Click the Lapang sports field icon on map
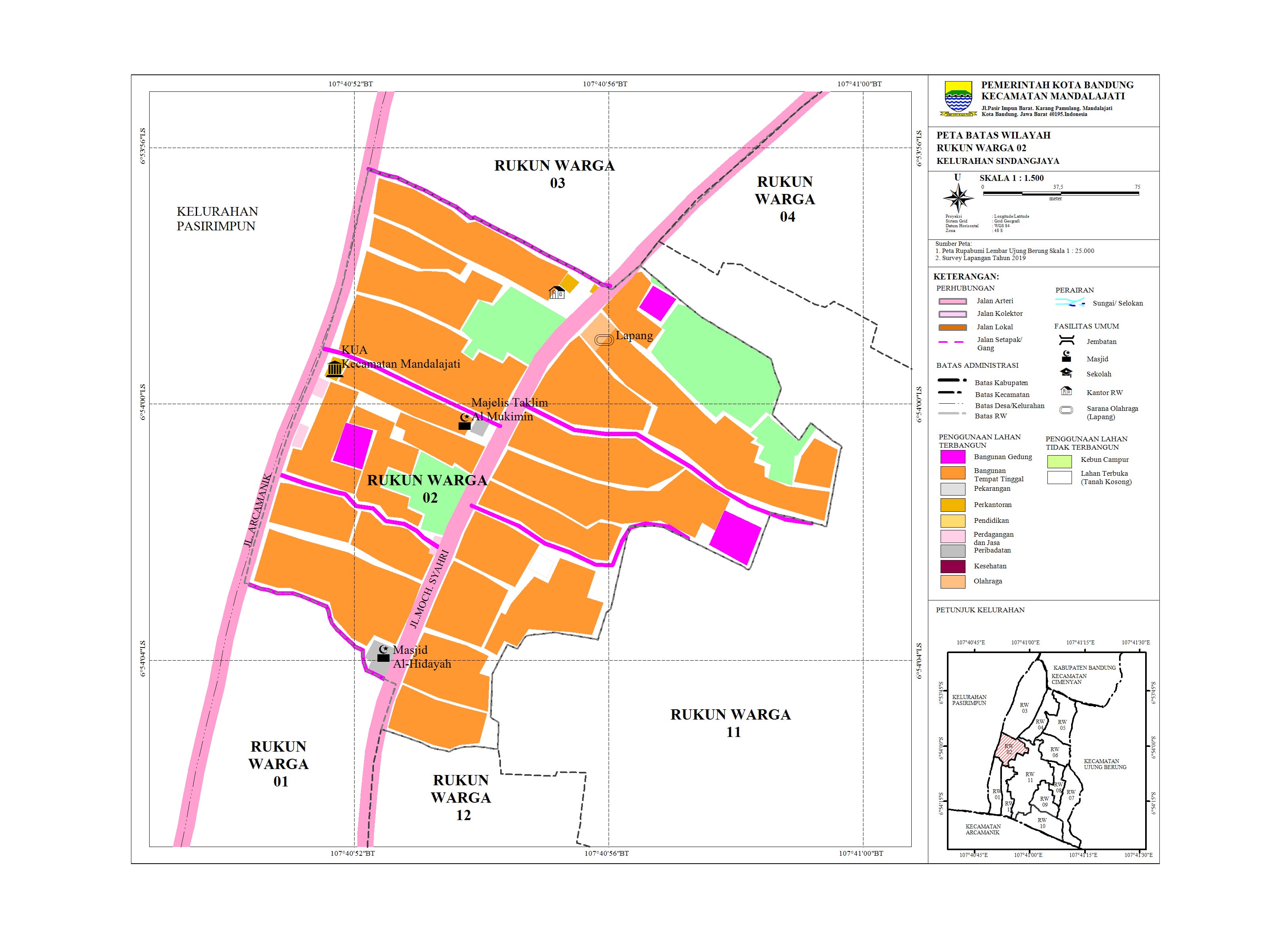The image size is (1288, 925). click(x=604, y=340)
